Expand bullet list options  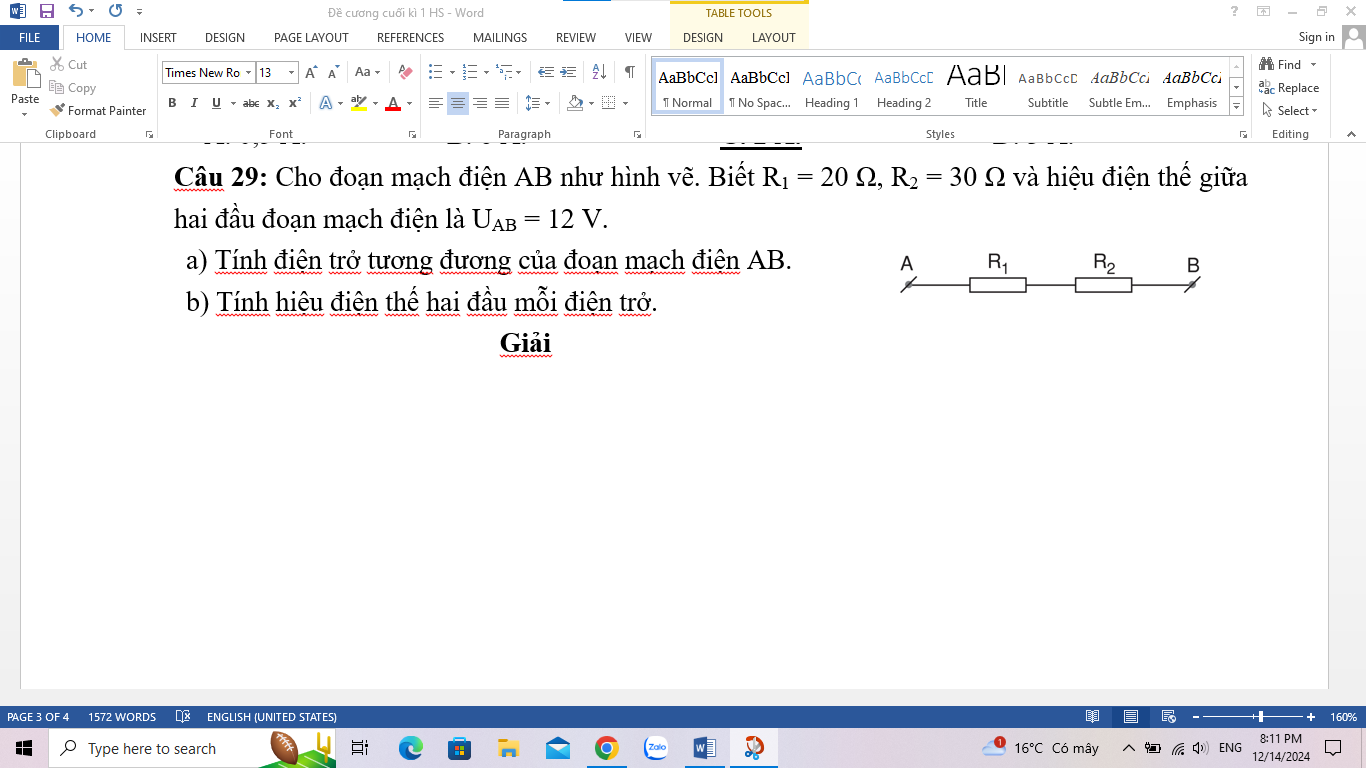[452, 72]
